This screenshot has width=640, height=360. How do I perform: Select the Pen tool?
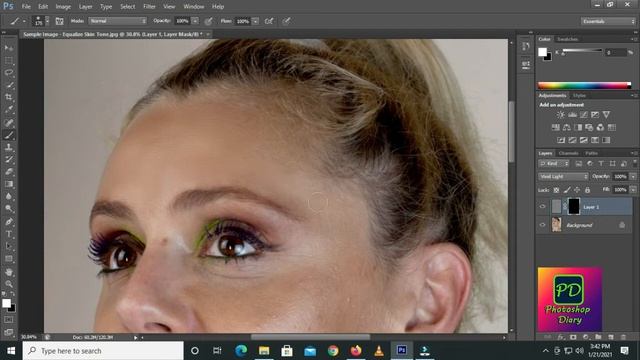[x=9, y=222]
